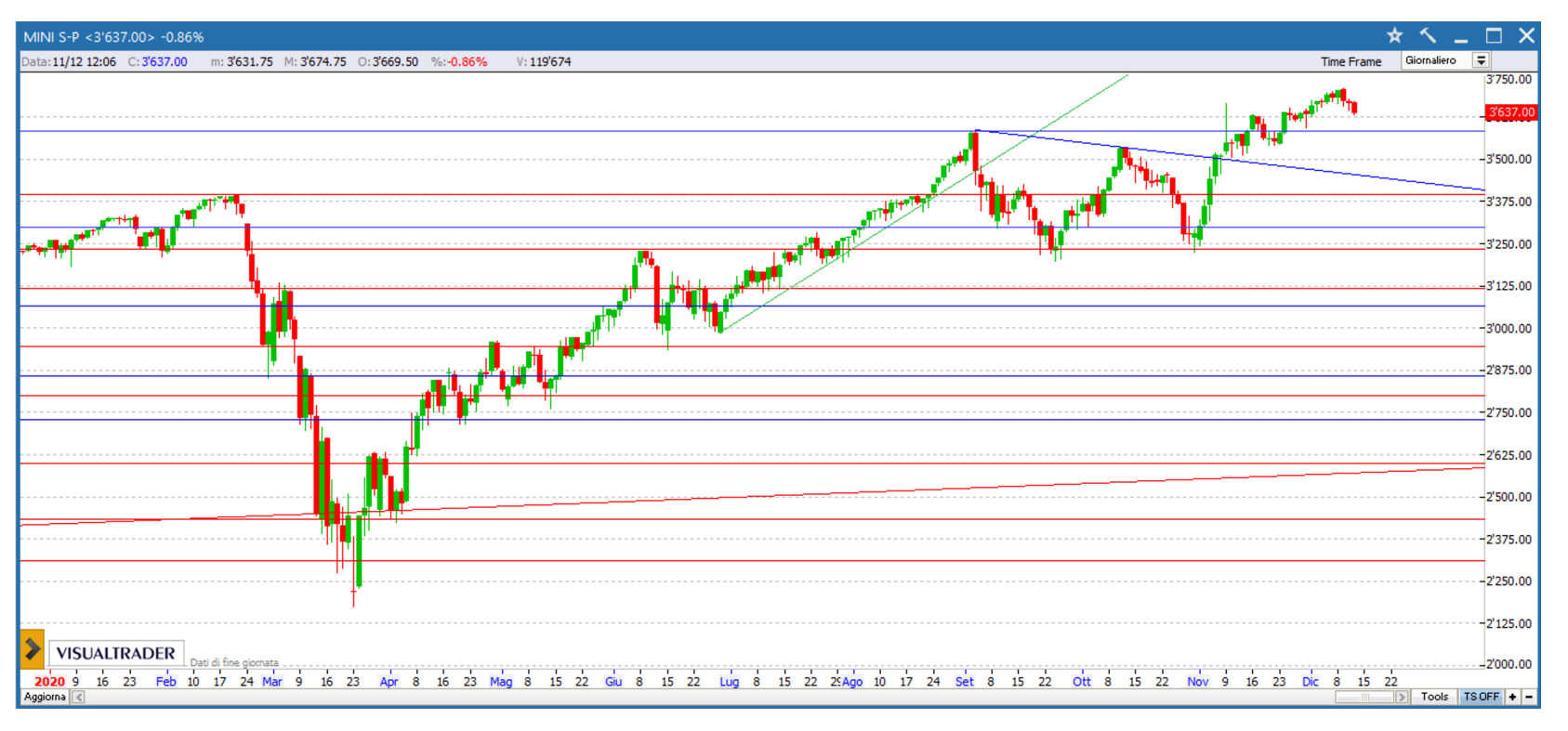Image resolution: width=1568 pixels, height=731 pixels.
Task: Click the 3'250.00 price axis label
Action: click(x=1509, y=244)
